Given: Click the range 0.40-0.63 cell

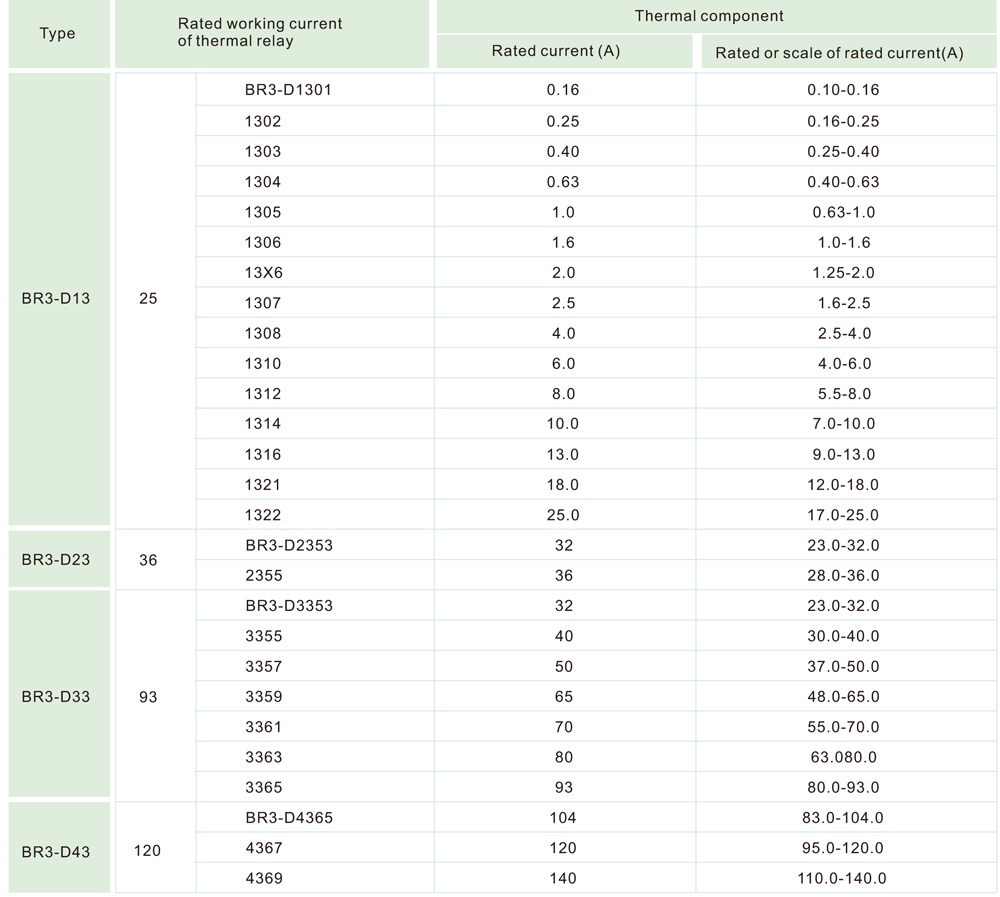Looking at the screenshot, I should click(x=846, y=182).
